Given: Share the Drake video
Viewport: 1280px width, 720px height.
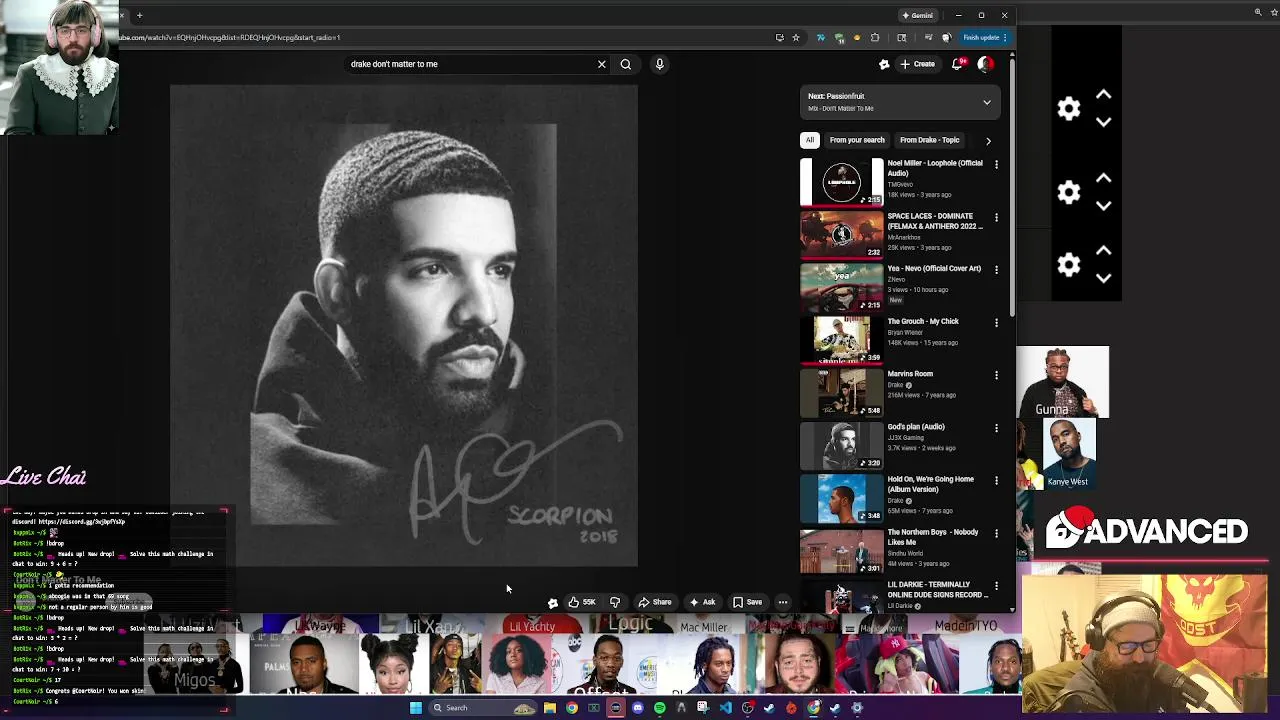Looking at the screenshot, I should (655, 602).
